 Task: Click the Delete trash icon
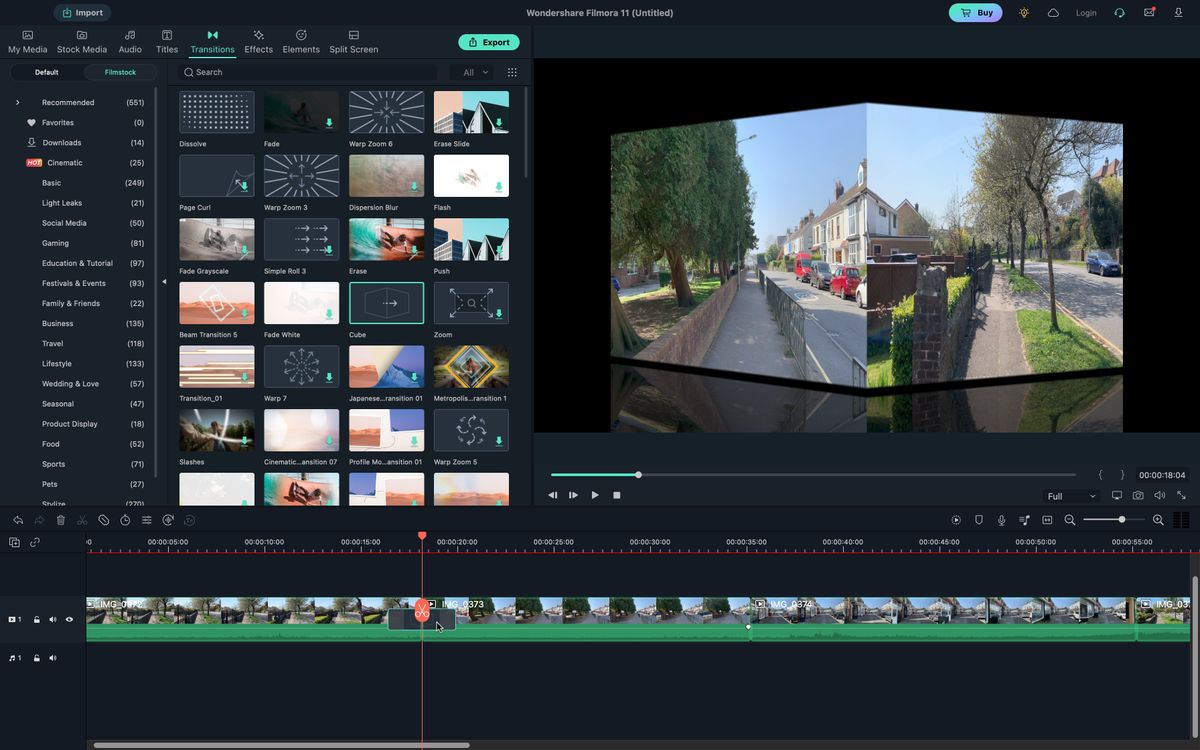pos(61,520)
